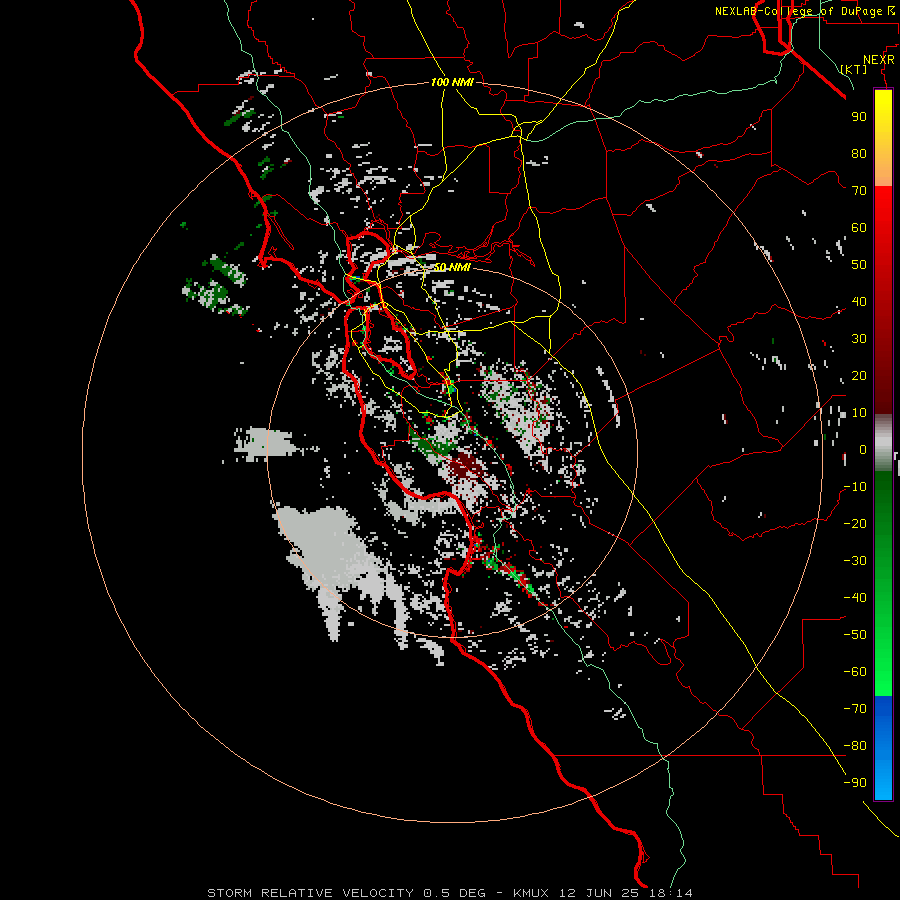This screenshot has height=900, width=900.
Task: Click the positive 40 knots scale label
Action: [x=859, y=301]
